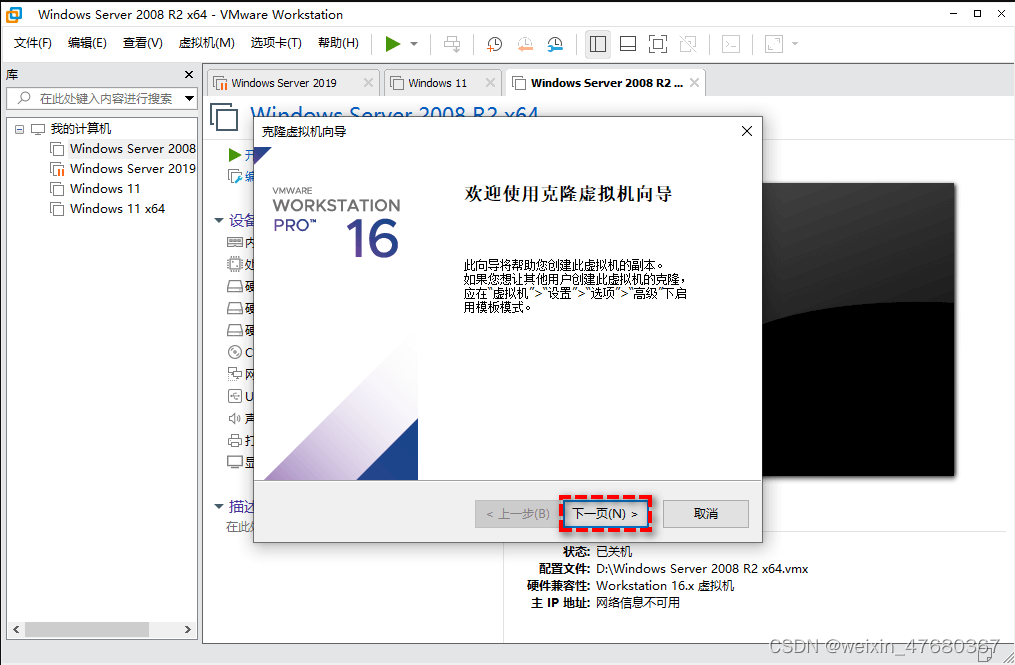Click library horizontal scrollbar right arrow
Screen dimensions: 1015x665
188,629
